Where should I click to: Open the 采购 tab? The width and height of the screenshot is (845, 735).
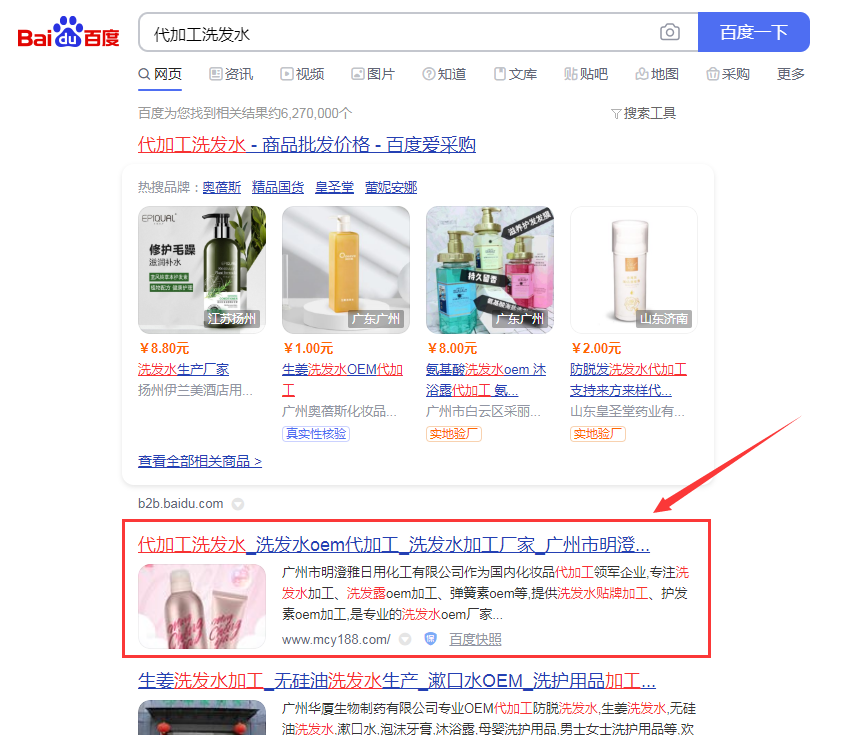point(728,74)
